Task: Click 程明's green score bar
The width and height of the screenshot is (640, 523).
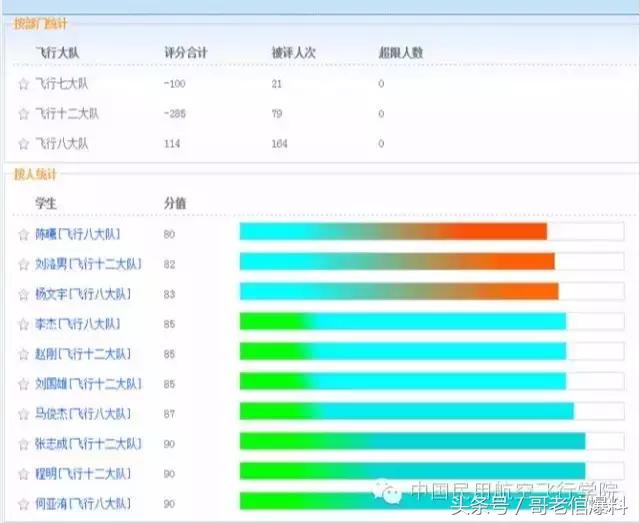Action: (413, 471)
